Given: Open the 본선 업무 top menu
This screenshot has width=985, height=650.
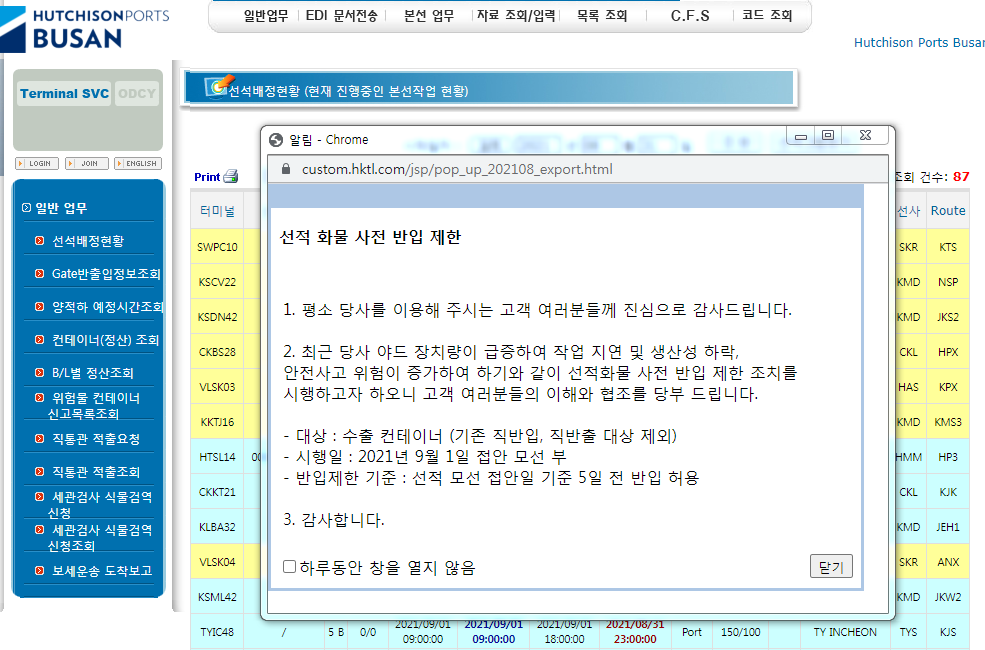Looking at the screenshot, I should (x=428, y=16).
